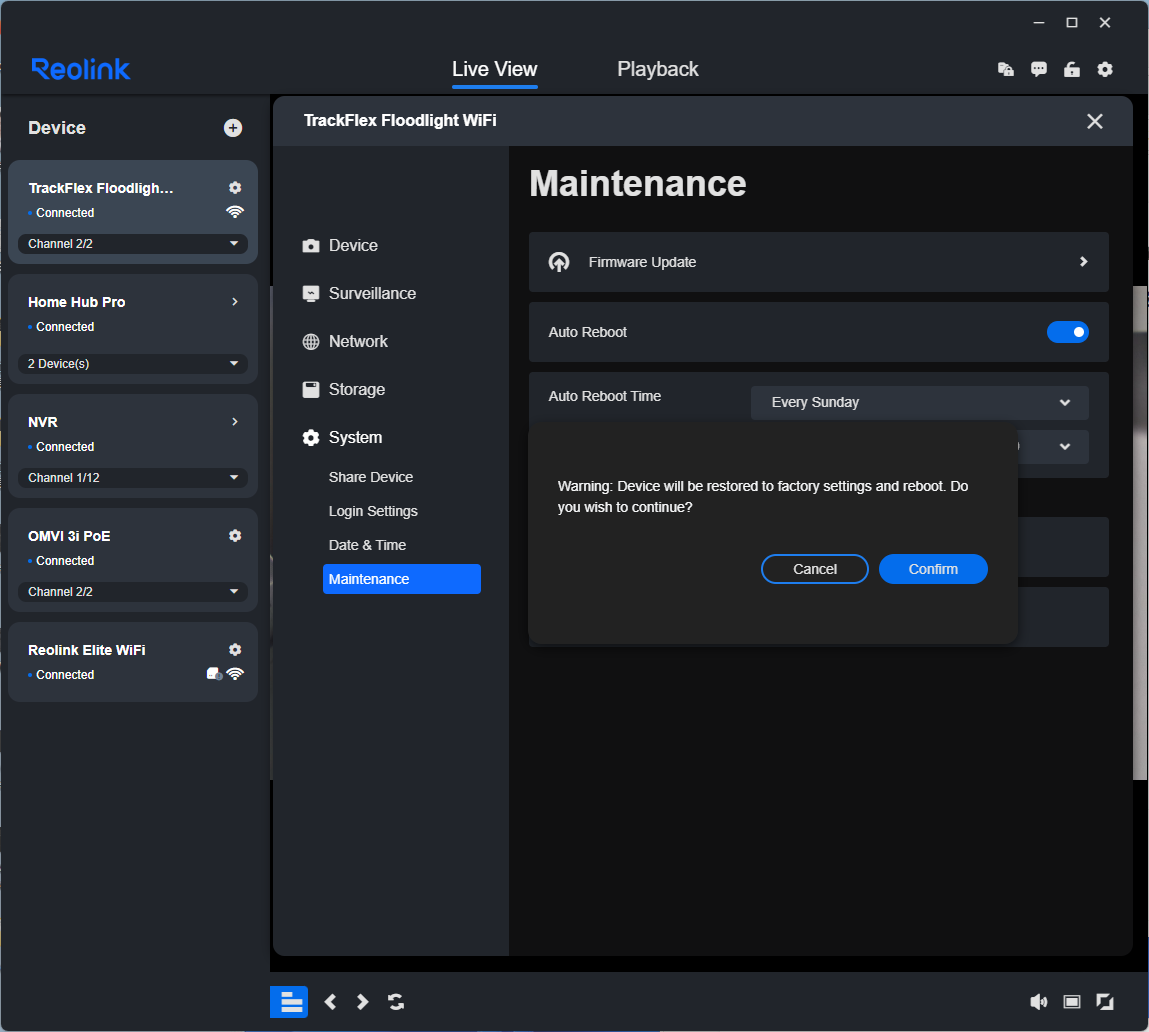Viewport: 1149px width, 1032px height.
Task: Open Login Settings under System
Action: (x=373, y=511)
